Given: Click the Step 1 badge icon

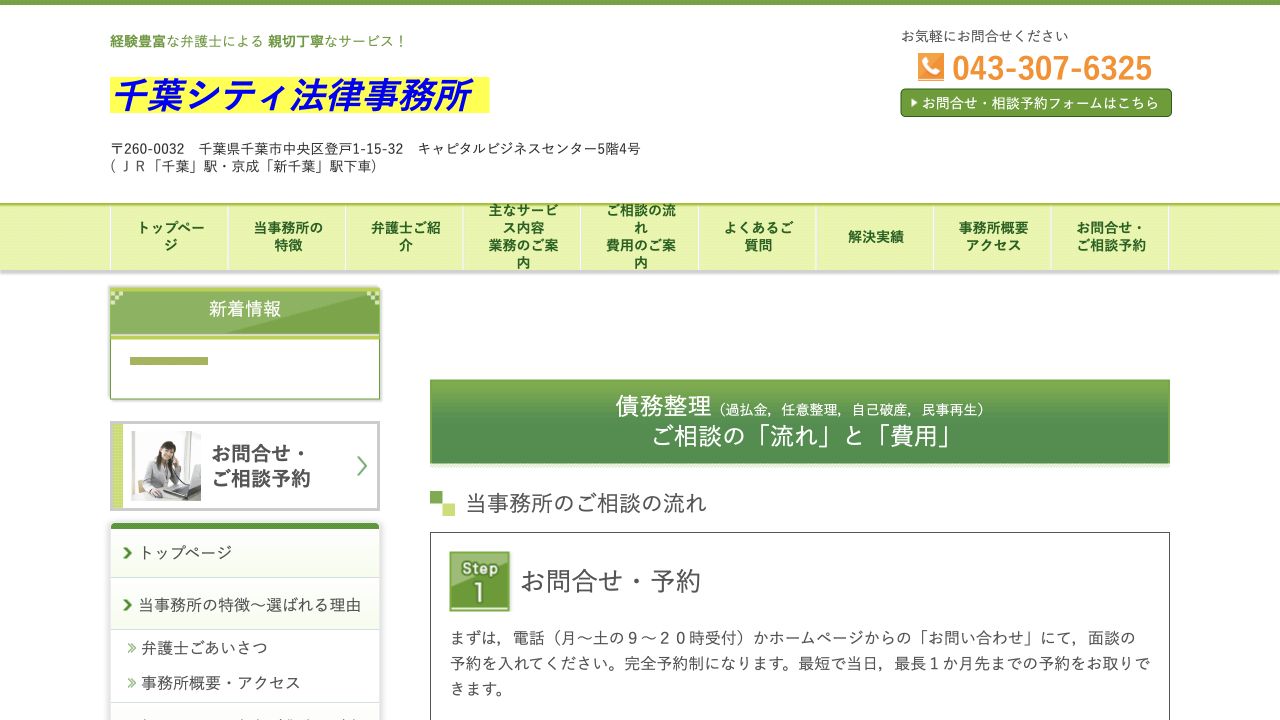Looking at the screenshot, I should [479, 581].
